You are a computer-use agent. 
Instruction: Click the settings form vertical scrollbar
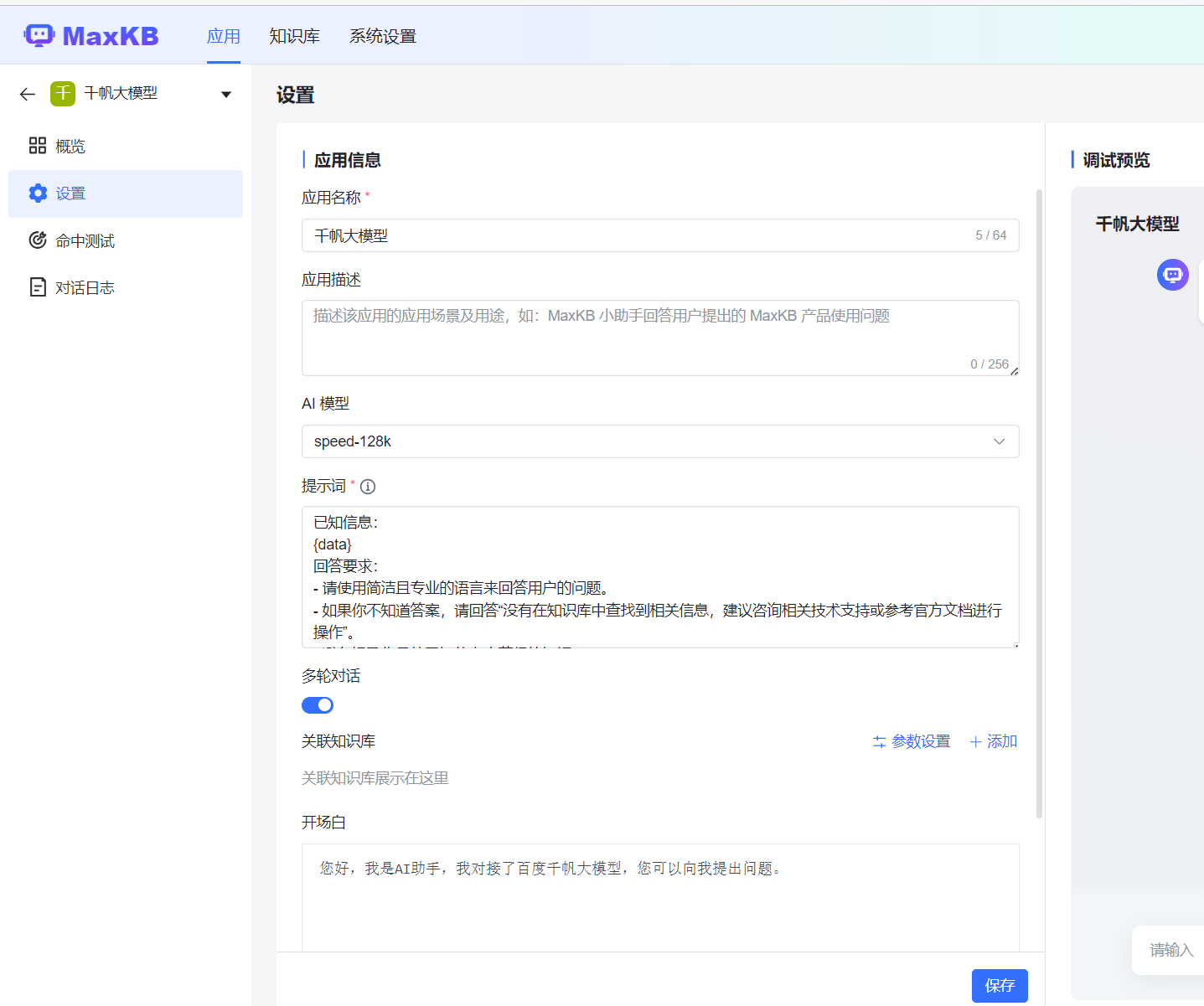pyautogui.click(x=1040, y=503)
